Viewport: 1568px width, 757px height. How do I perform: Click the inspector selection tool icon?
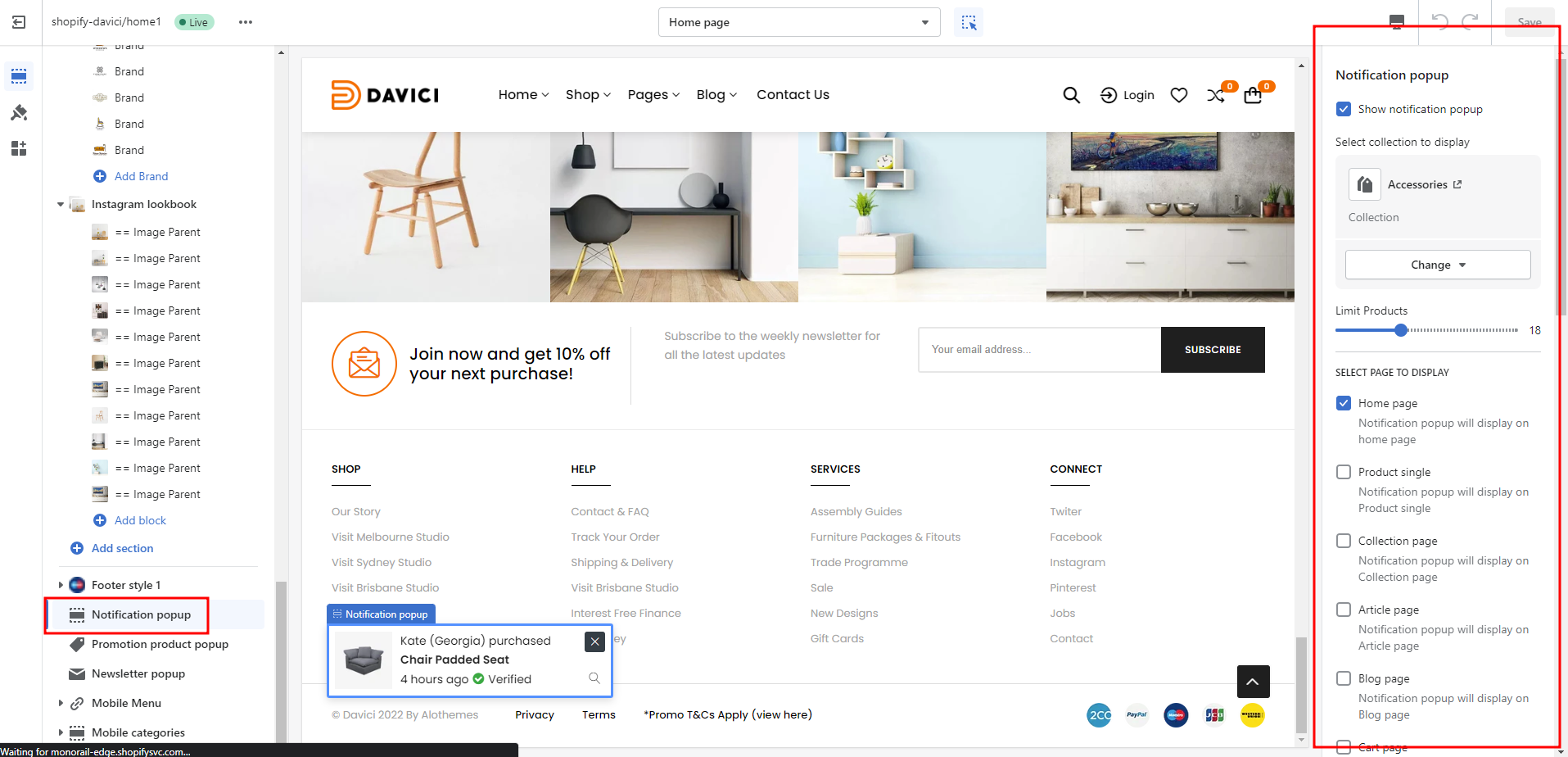[x=969, y=23]
